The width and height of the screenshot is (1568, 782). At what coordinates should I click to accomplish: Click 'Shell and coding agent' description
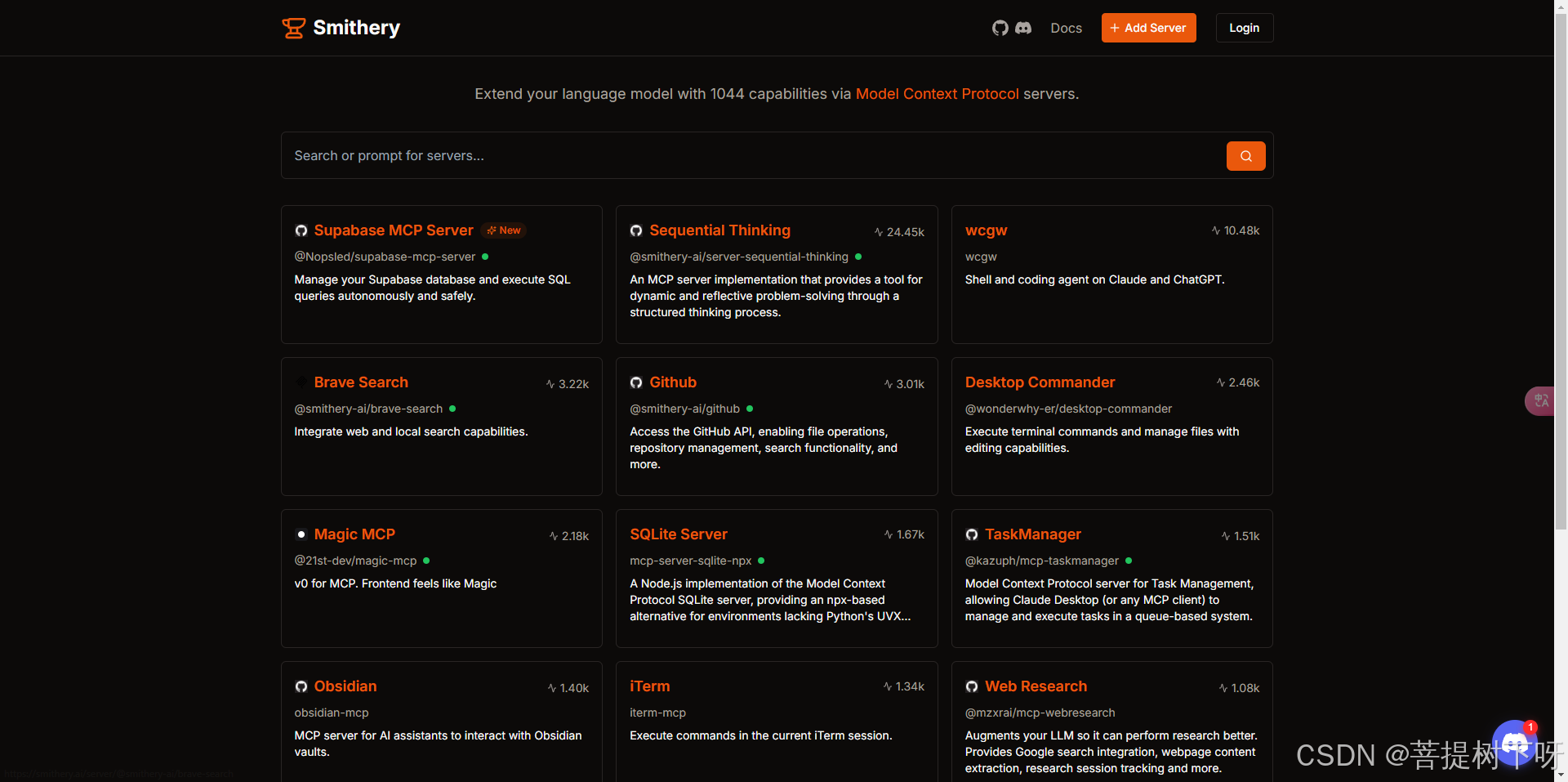pyautogui.click(x=1094, y=279)
